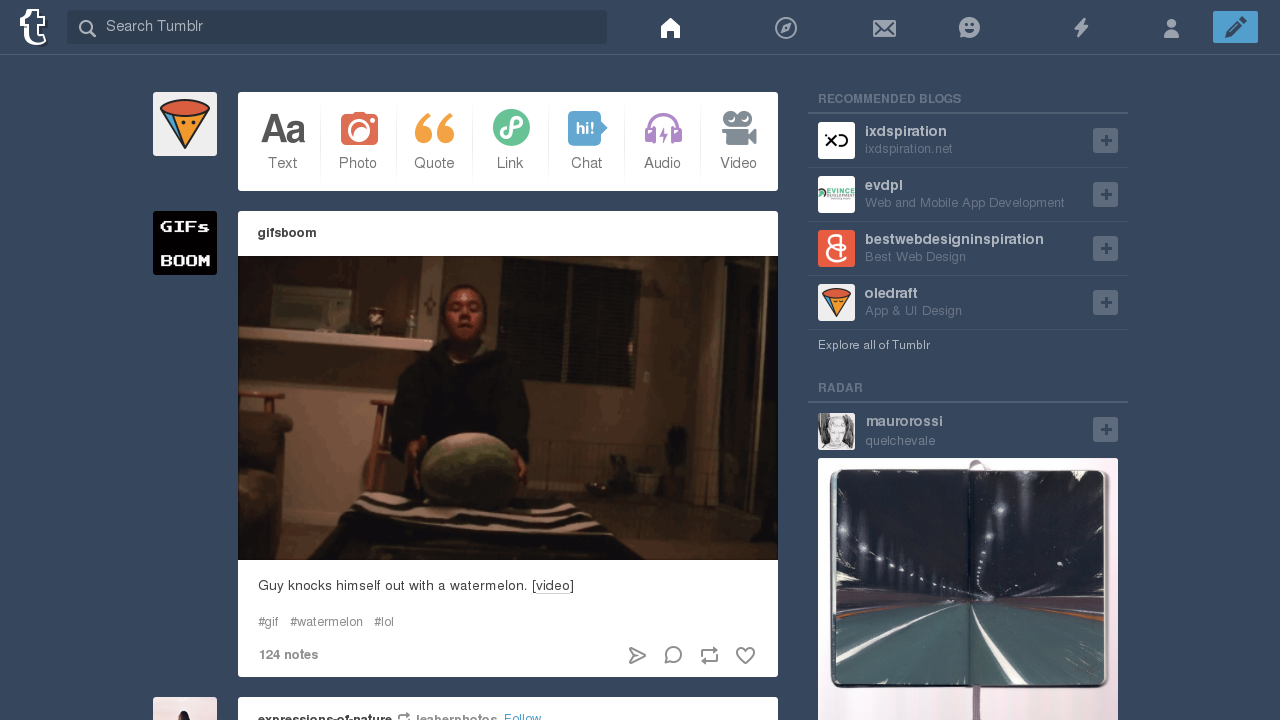Click 'ixdspiration.net' subtitle text
1280x720 pixels.
pyautogui.click(x=909, y=149)
